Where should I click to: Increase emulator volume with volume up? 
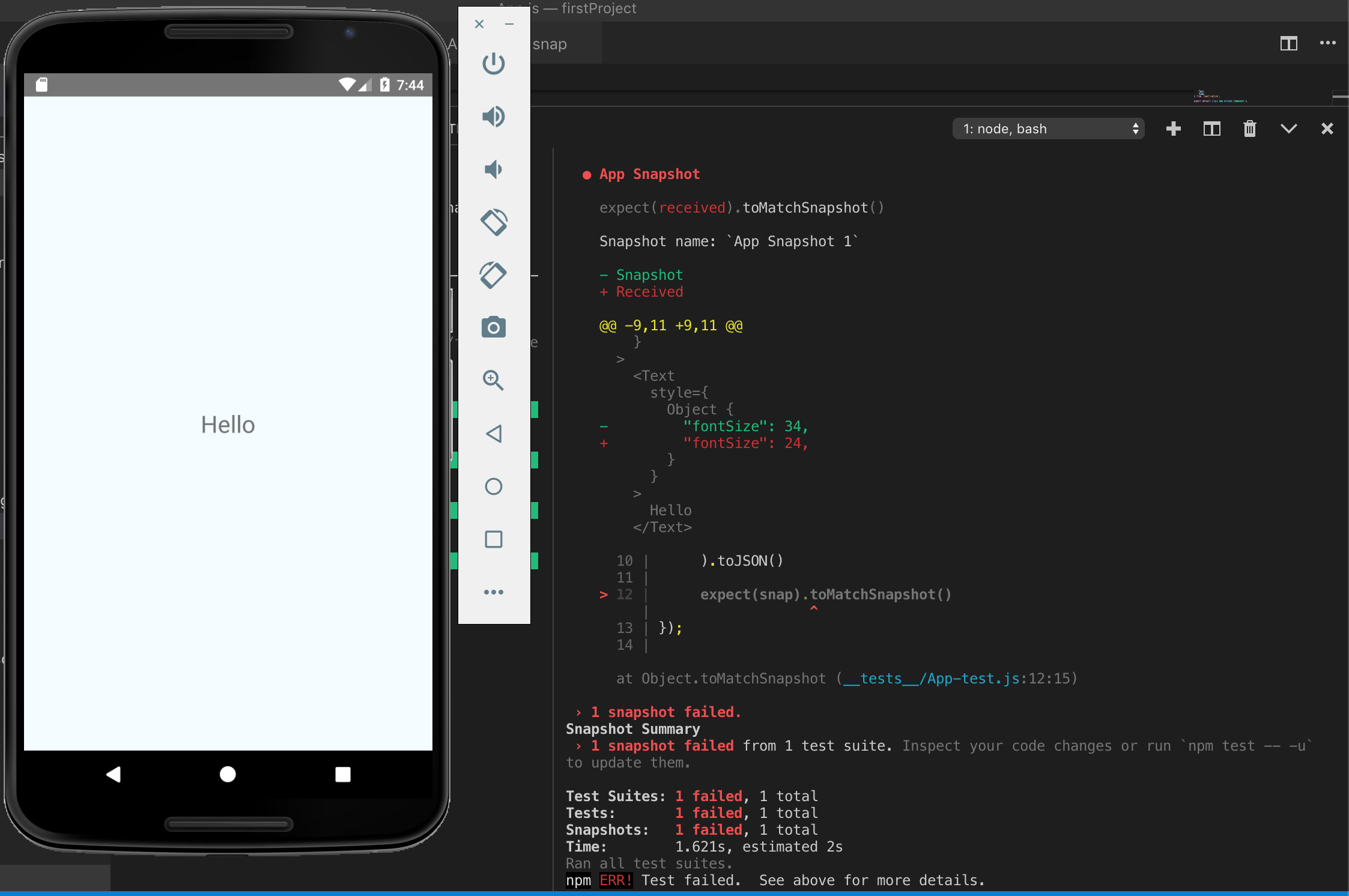pos(494,117)
